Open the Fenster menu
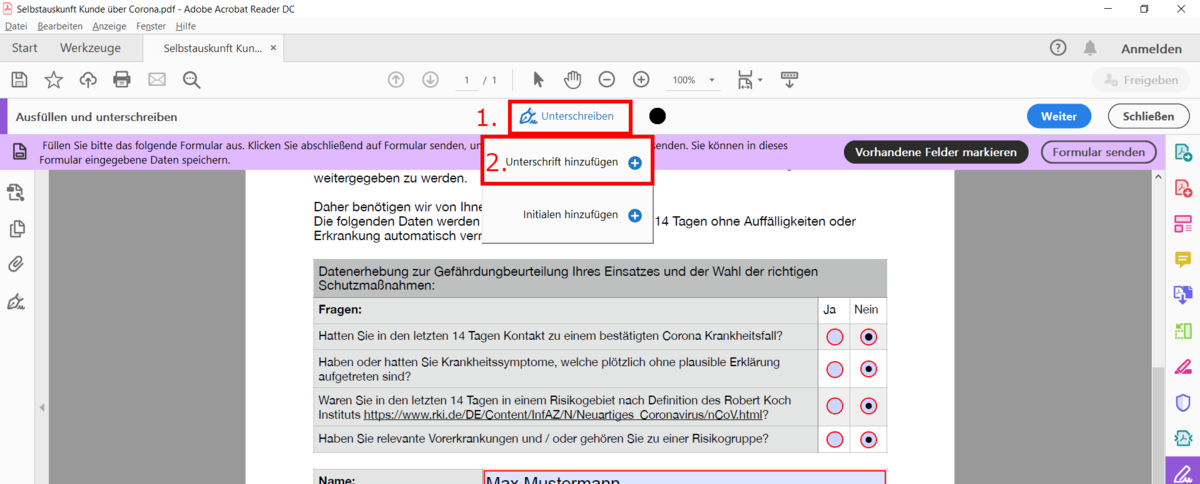Viewport: 1200px width, 484px height. pos(151,26)
